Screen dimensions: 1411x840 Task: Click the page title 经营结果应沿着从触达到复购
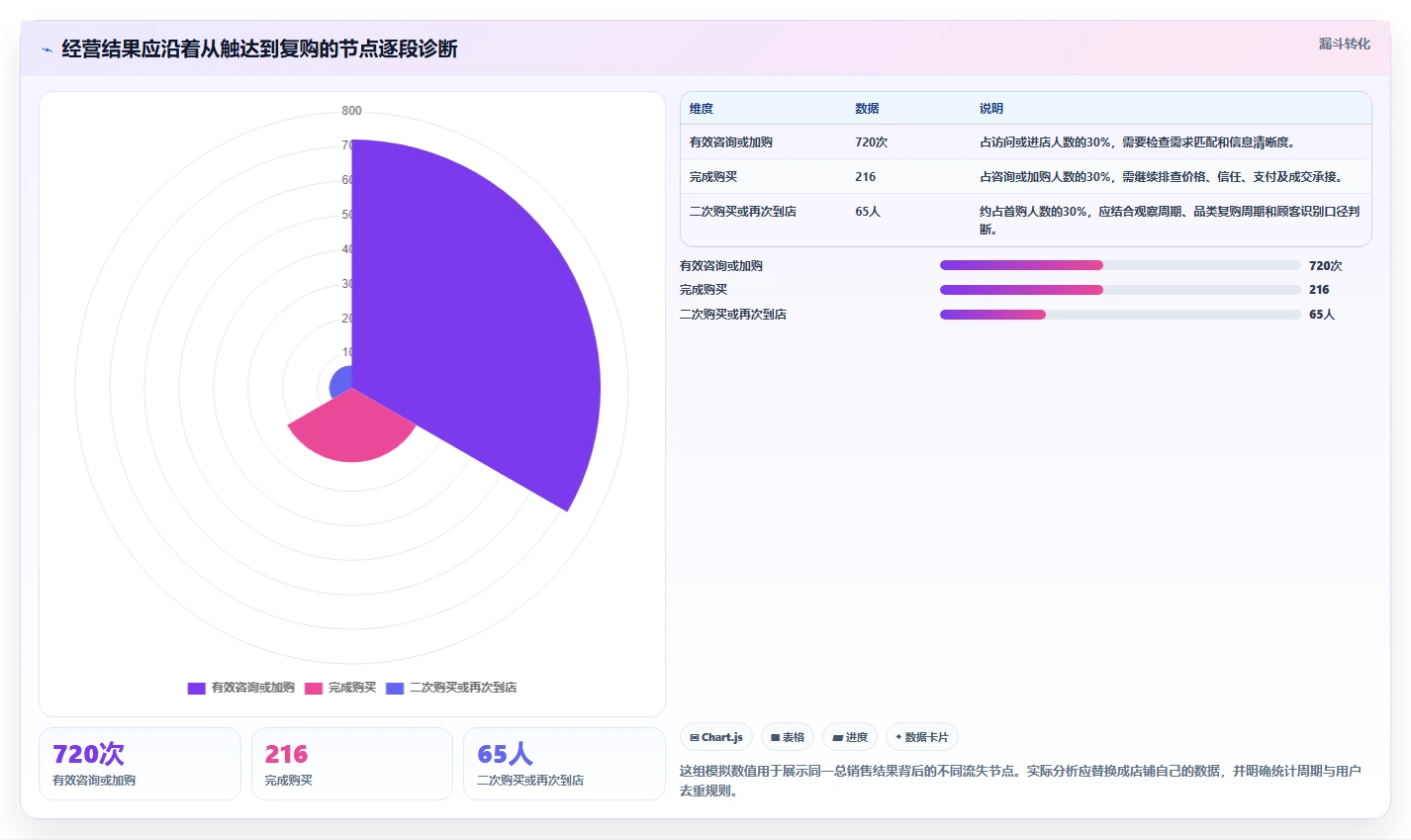(x=259, y=48)
